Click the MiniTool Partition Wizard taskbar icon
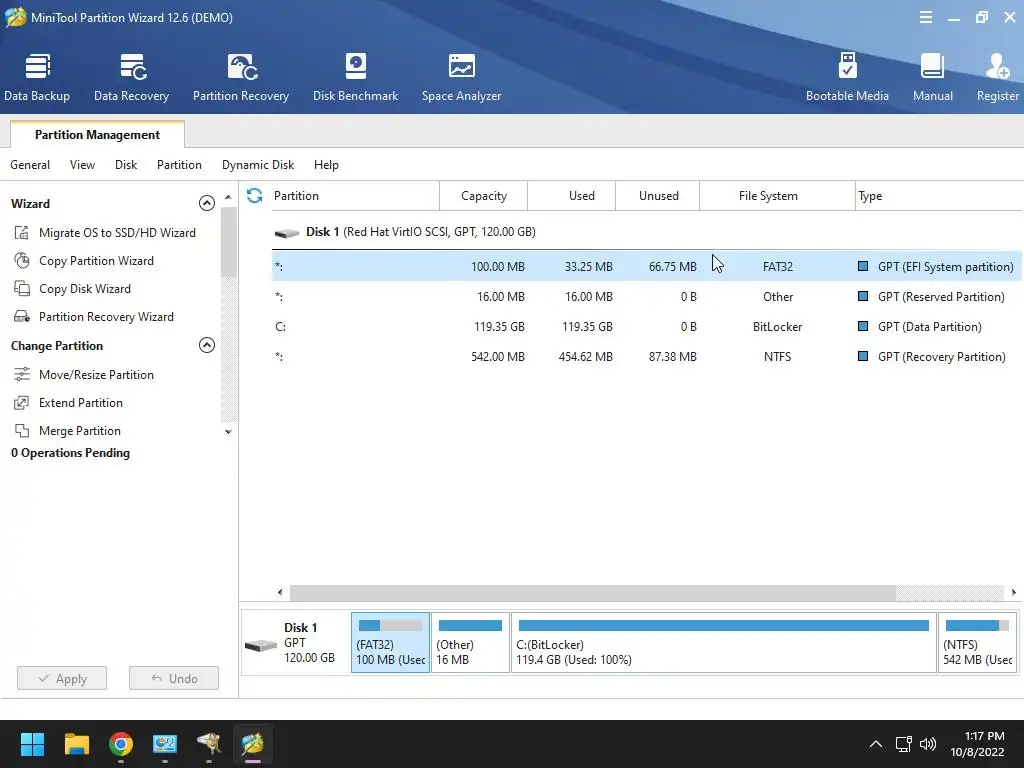1024x768 pixels. pos(253,744)
